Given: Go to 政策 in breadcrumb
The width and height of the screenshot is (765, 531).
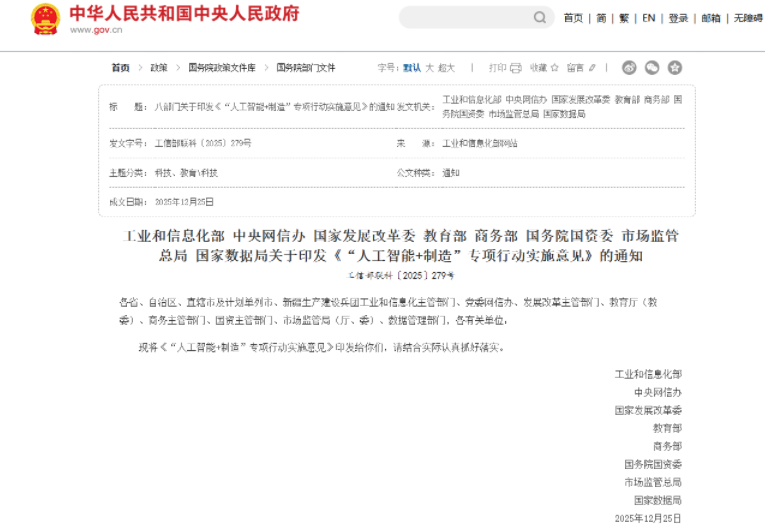Looking at the screenshot, I should tap(159, 68).
